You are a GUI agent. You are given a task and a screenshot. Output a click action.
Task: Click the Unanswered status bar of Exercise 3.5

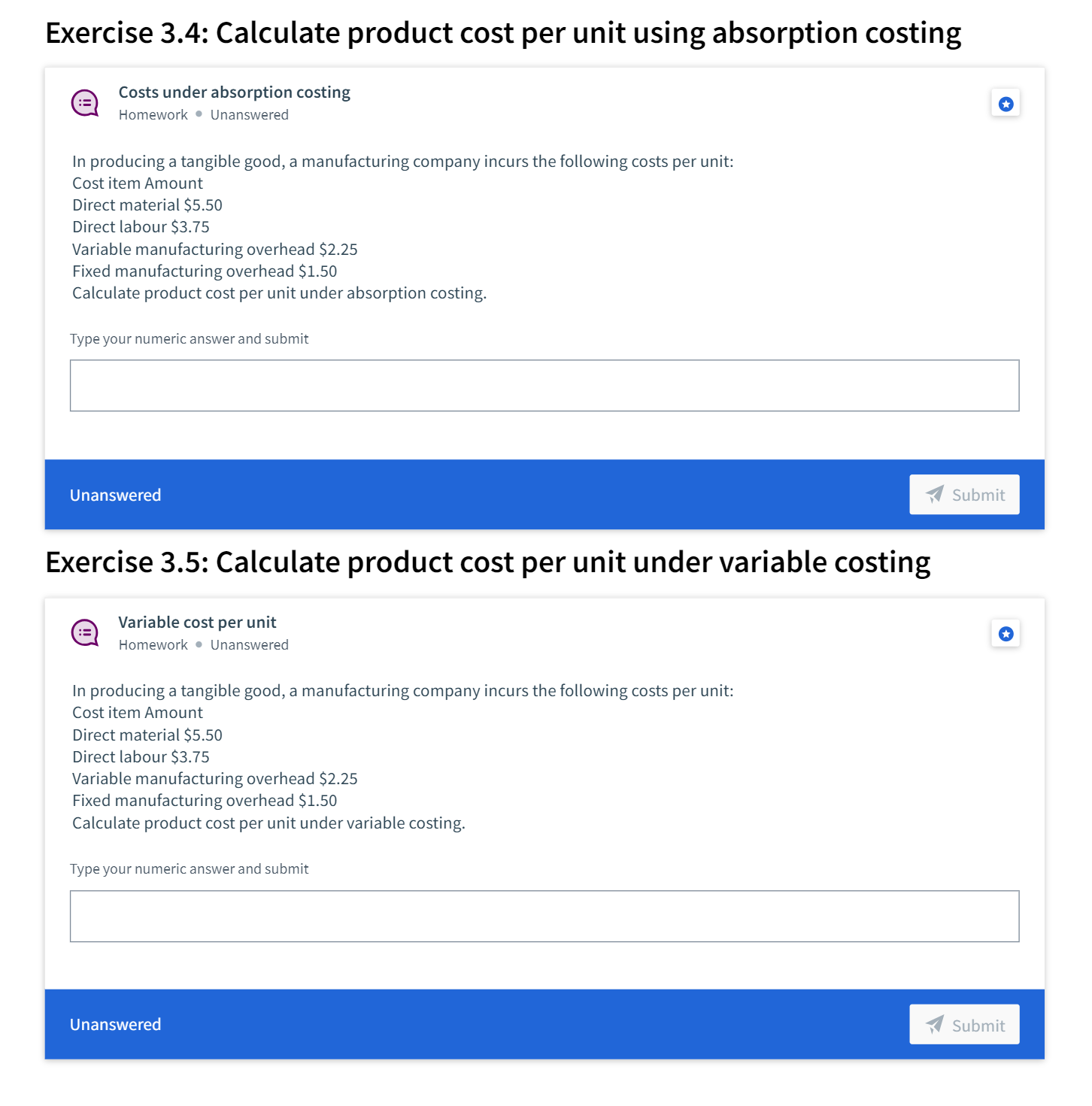115,1024
